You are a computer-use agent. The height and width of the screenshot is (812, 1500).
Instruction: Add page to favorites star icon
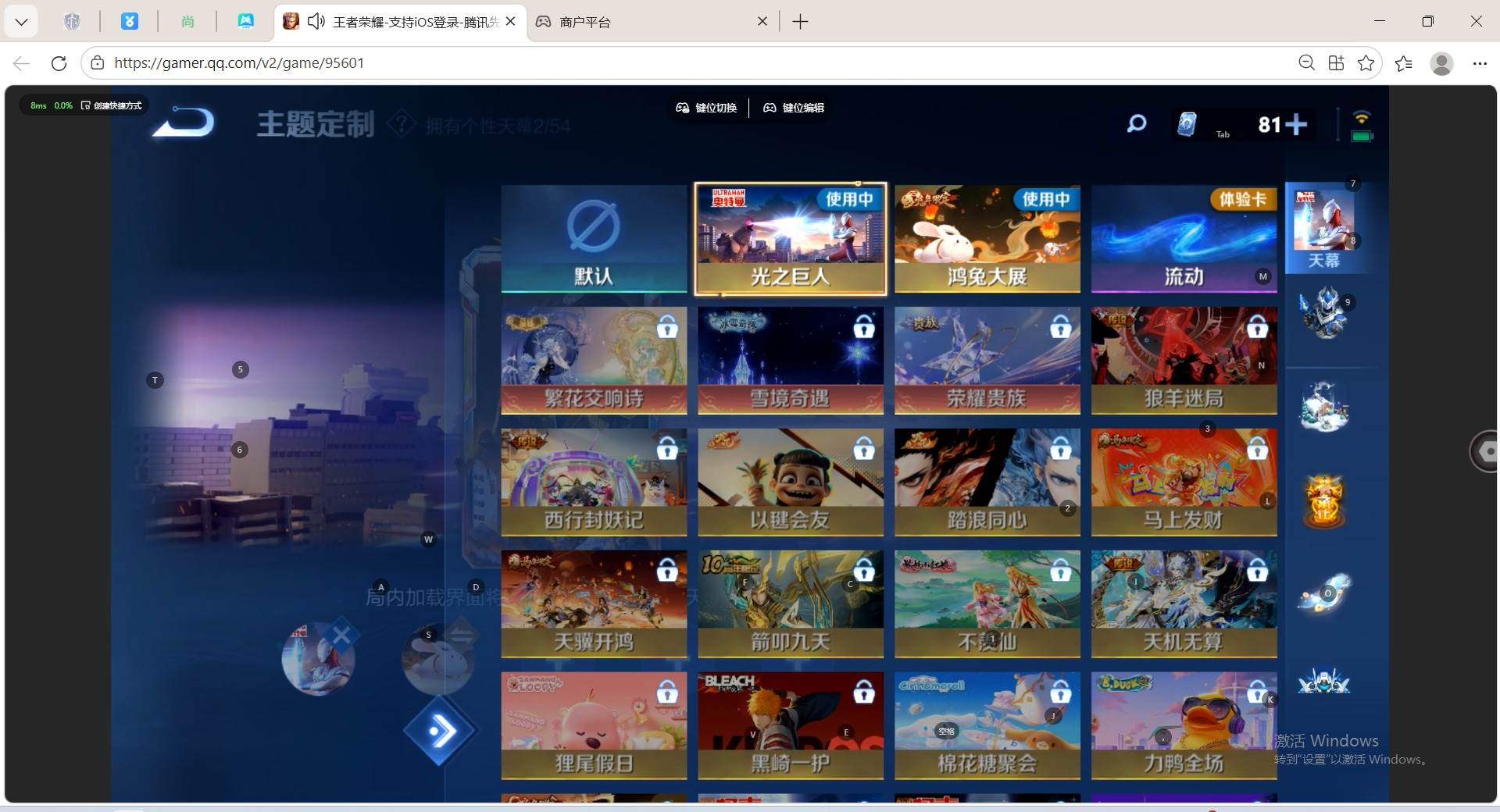point(1366,63)
